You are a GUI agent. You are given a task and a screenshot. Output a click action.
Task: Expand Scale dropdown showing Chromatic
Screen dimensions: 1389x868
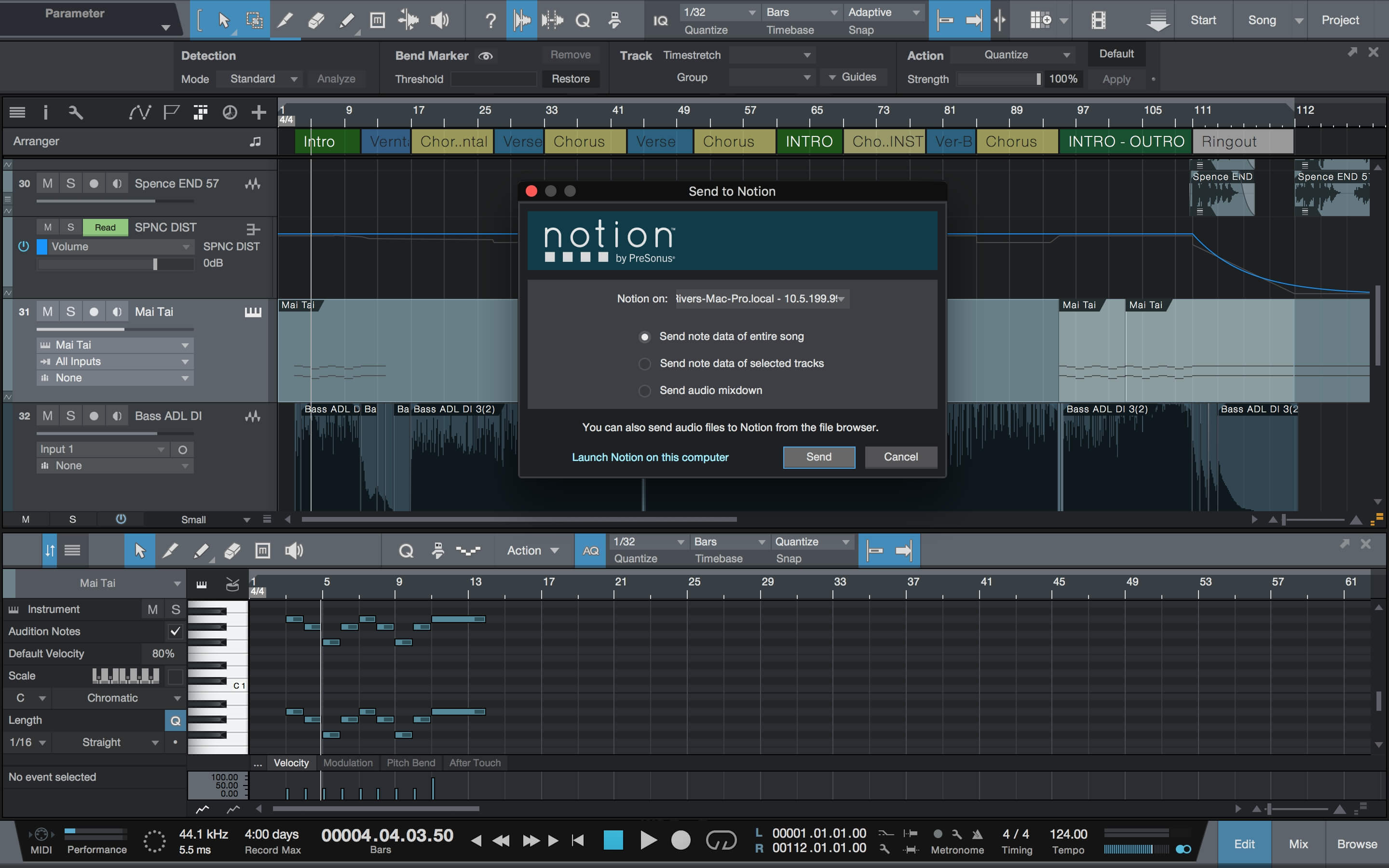(113, 697)
